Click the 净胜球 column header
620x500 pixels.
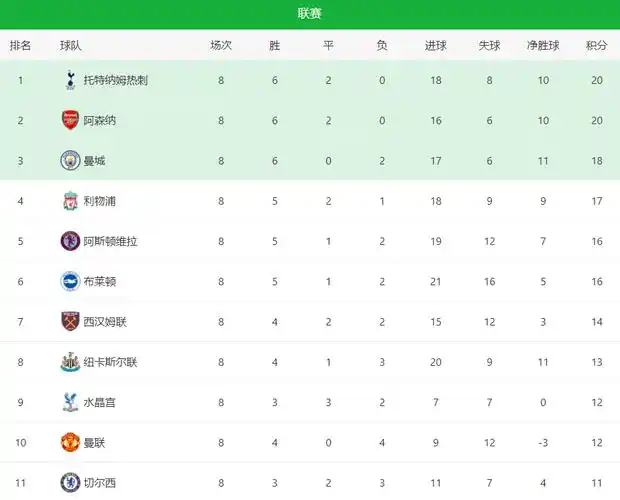click(543, 45)
